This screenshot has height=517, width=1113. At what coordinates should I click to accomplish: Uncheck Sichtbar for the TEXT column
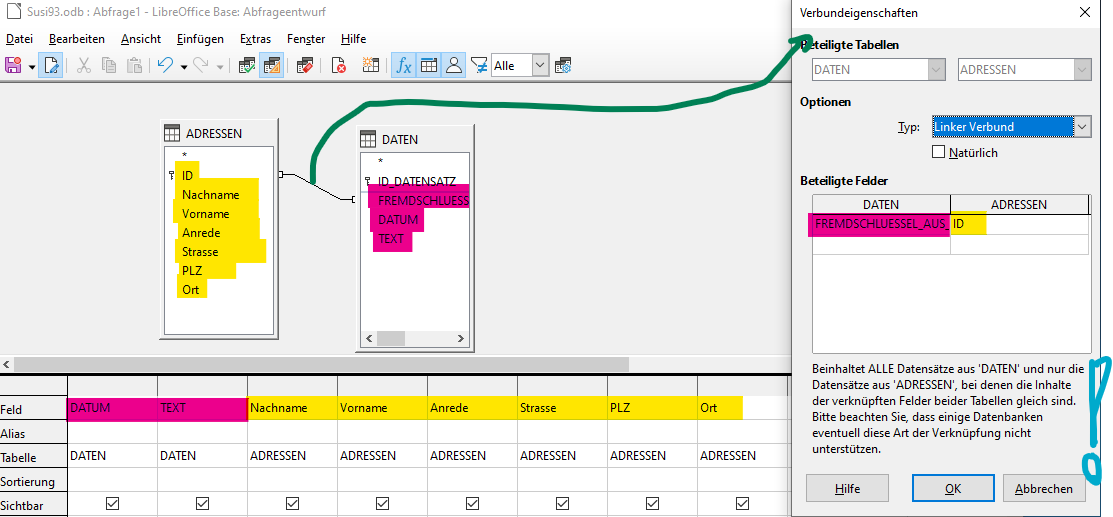pos(202,504)
